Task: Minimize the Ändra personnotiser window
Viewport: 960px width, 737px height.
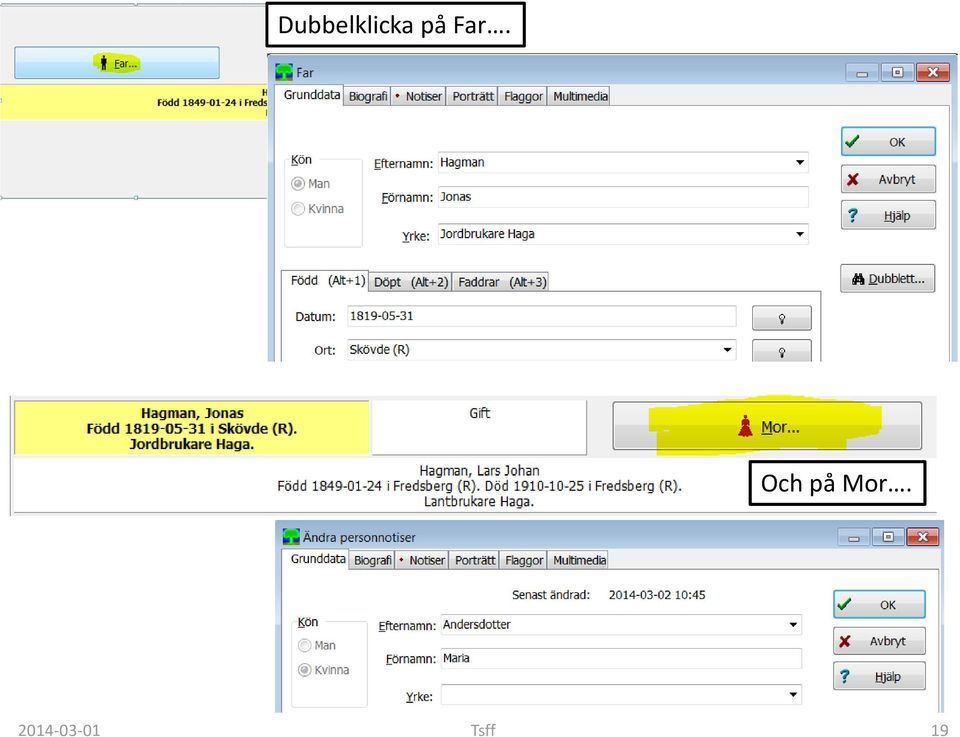Action: [x=853, y=537]
